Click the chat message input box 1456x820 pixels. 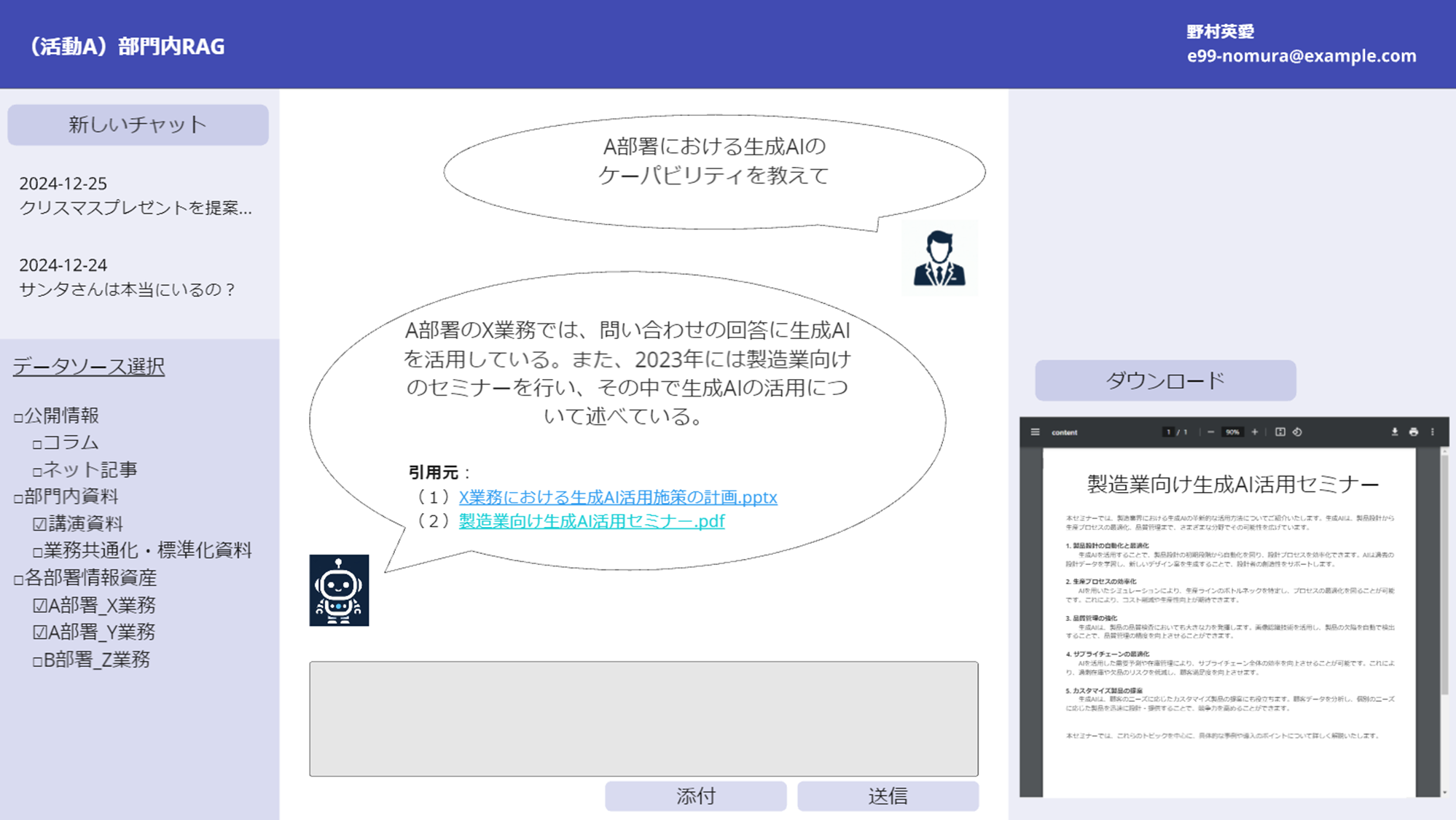point(643,718)
